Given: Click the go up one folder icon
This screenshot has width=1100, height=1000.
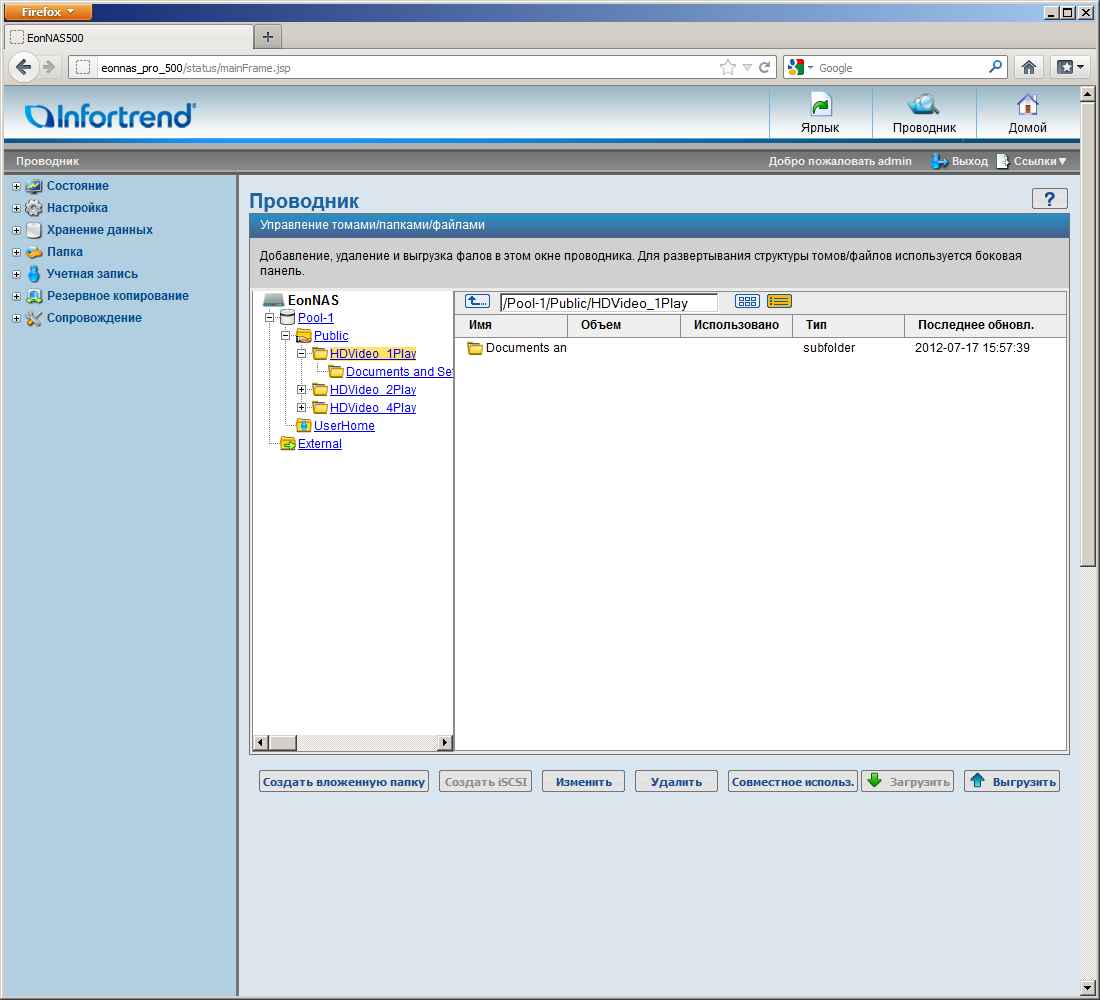Looking at the screenshot, I should pyautogui.click(x=477, y=302).
